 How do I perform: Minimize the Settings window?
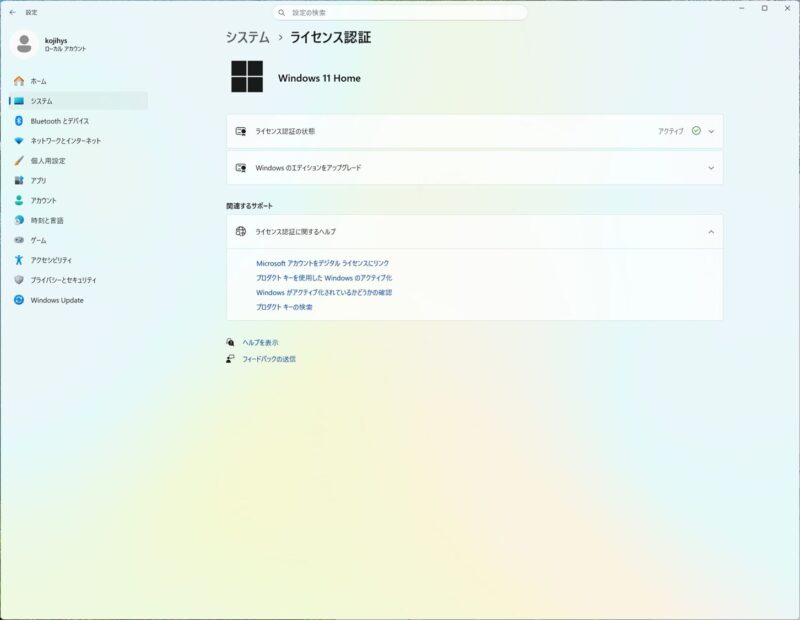click(742, 8)
